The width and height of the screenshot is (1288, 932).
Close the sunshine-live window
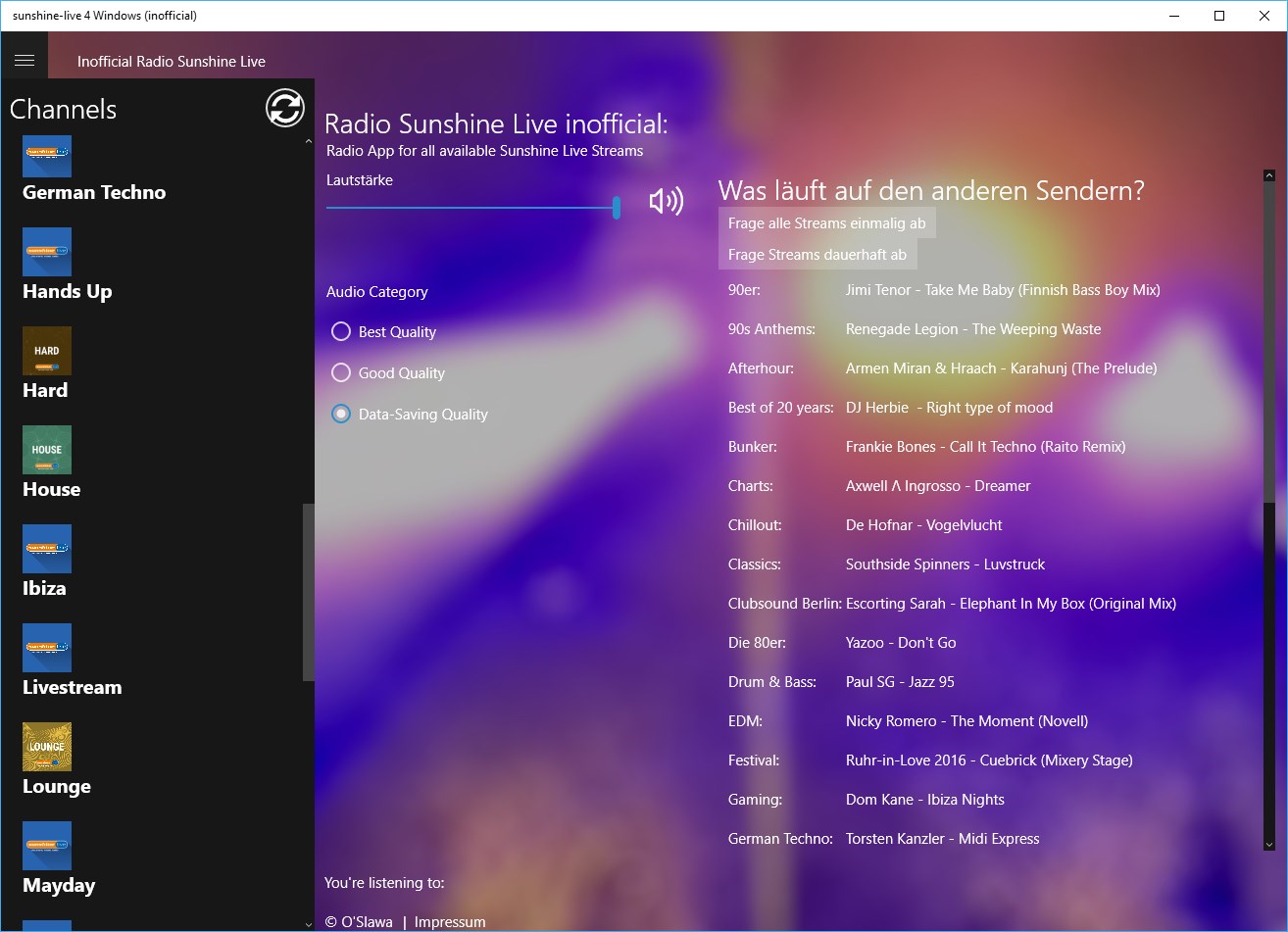pyautogui.click(x=1264, y=16)
